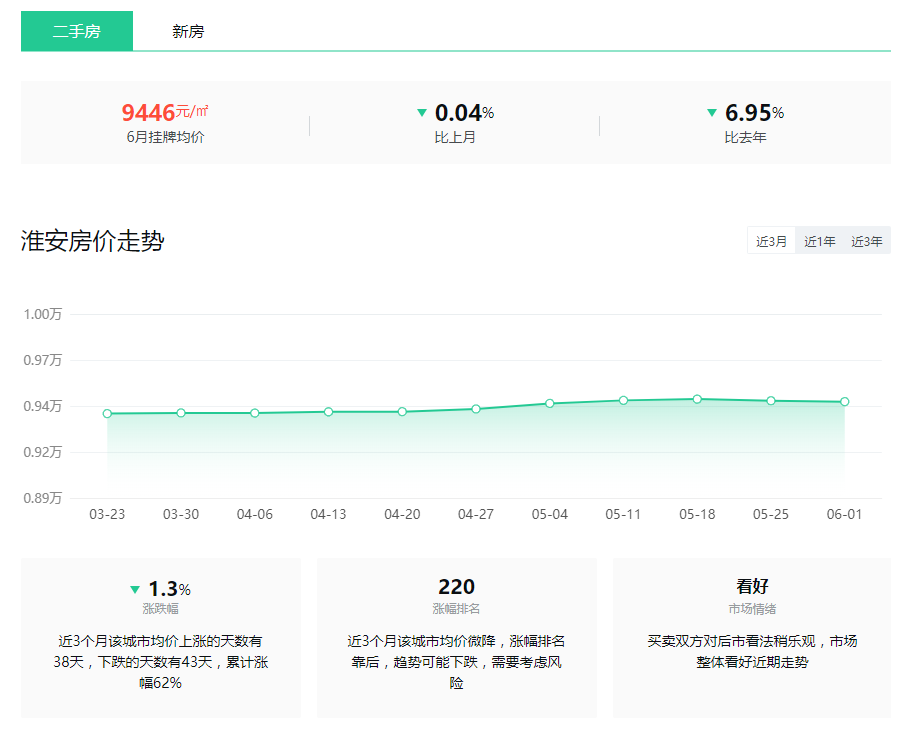911x737 pixels.
Task: Show the 近3年 price trend
Action: (866, 241)
